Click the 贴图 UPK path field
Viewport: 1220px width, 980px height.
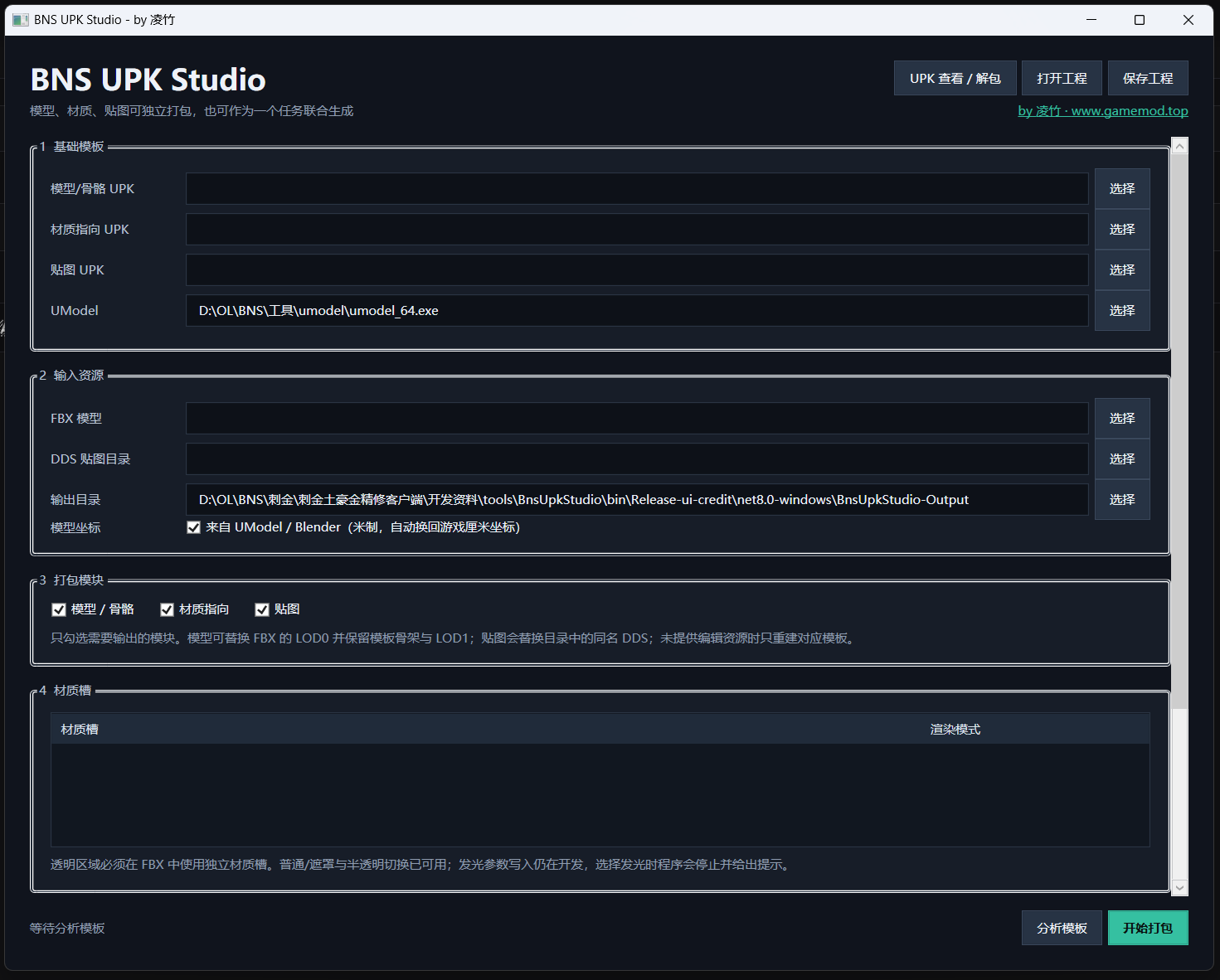[x=637, y=269]
